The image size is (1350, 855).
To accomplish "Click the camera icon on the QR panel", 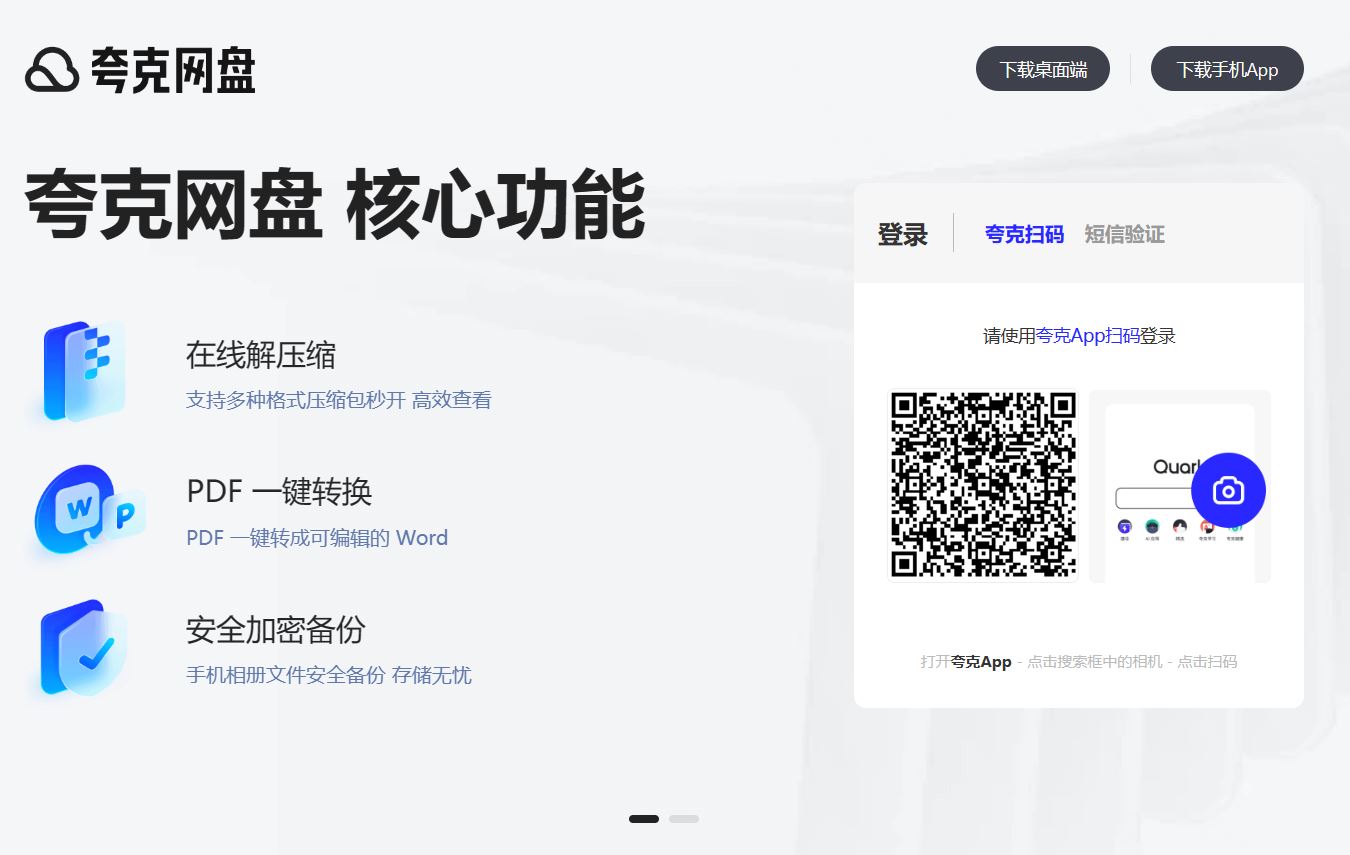I will [x=1228, y=490].
